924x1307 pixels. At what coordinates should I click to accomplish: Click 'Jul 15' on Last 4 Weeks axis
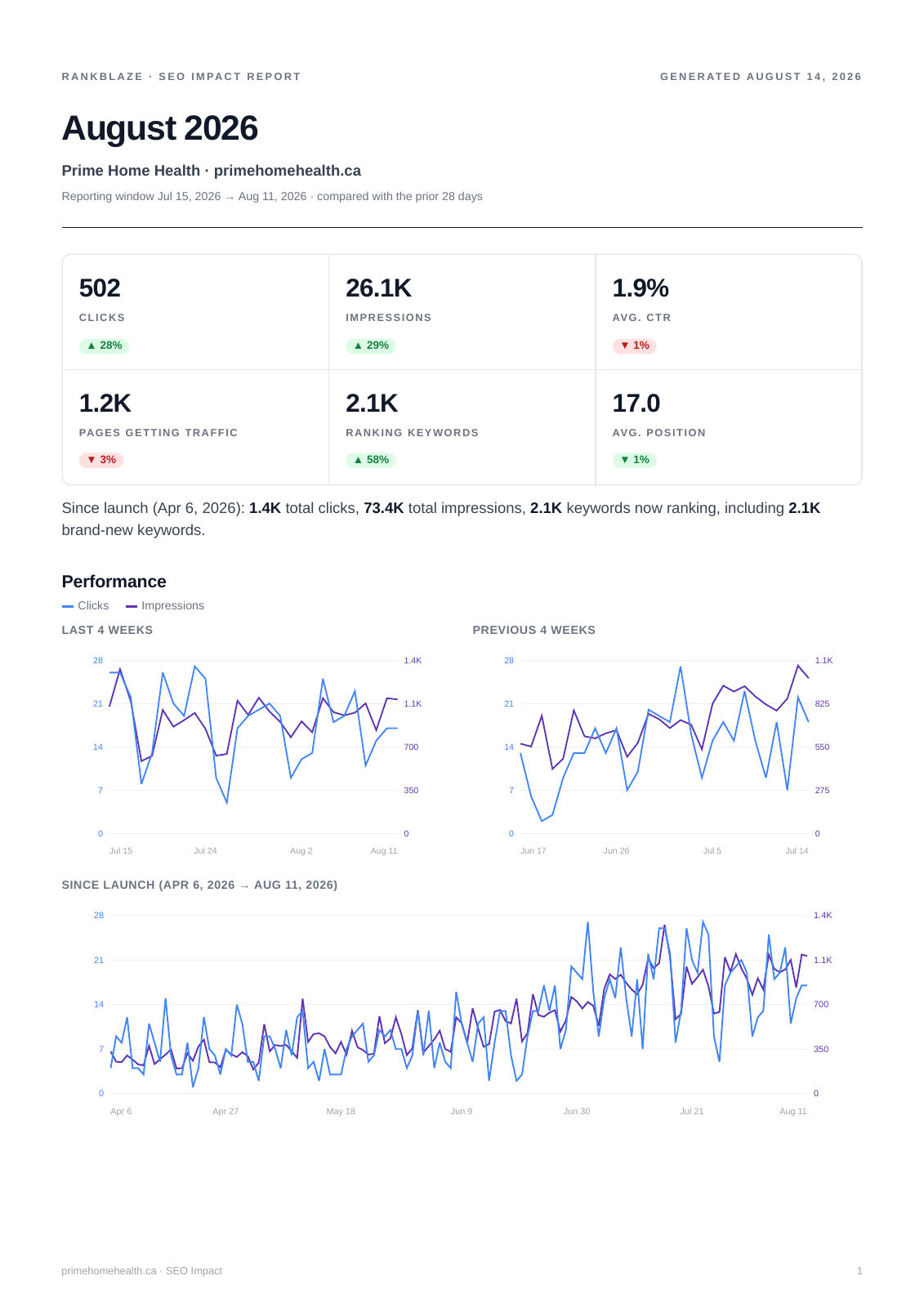(121, 851)
